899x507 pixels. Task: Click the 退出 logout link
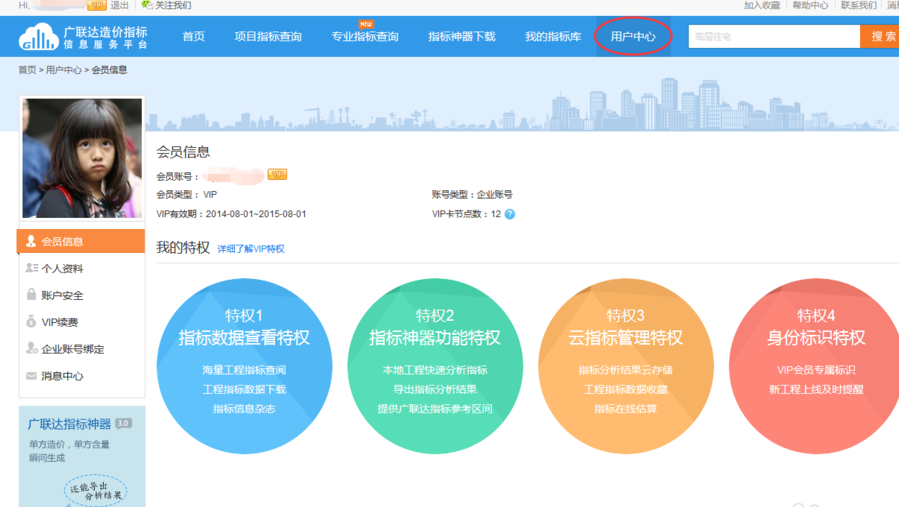coord(119,5)
